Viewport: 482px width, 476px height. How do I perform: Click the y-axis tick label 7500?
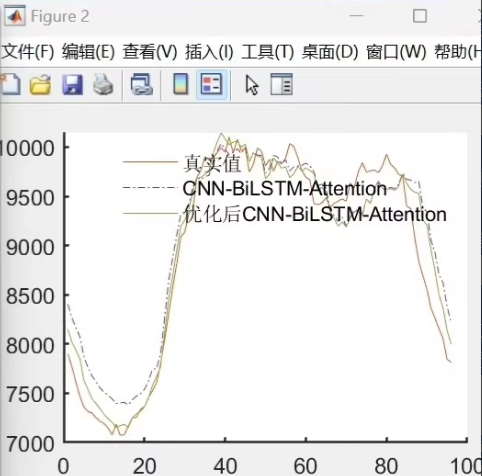pyautogui.click(x=30, y=395)
